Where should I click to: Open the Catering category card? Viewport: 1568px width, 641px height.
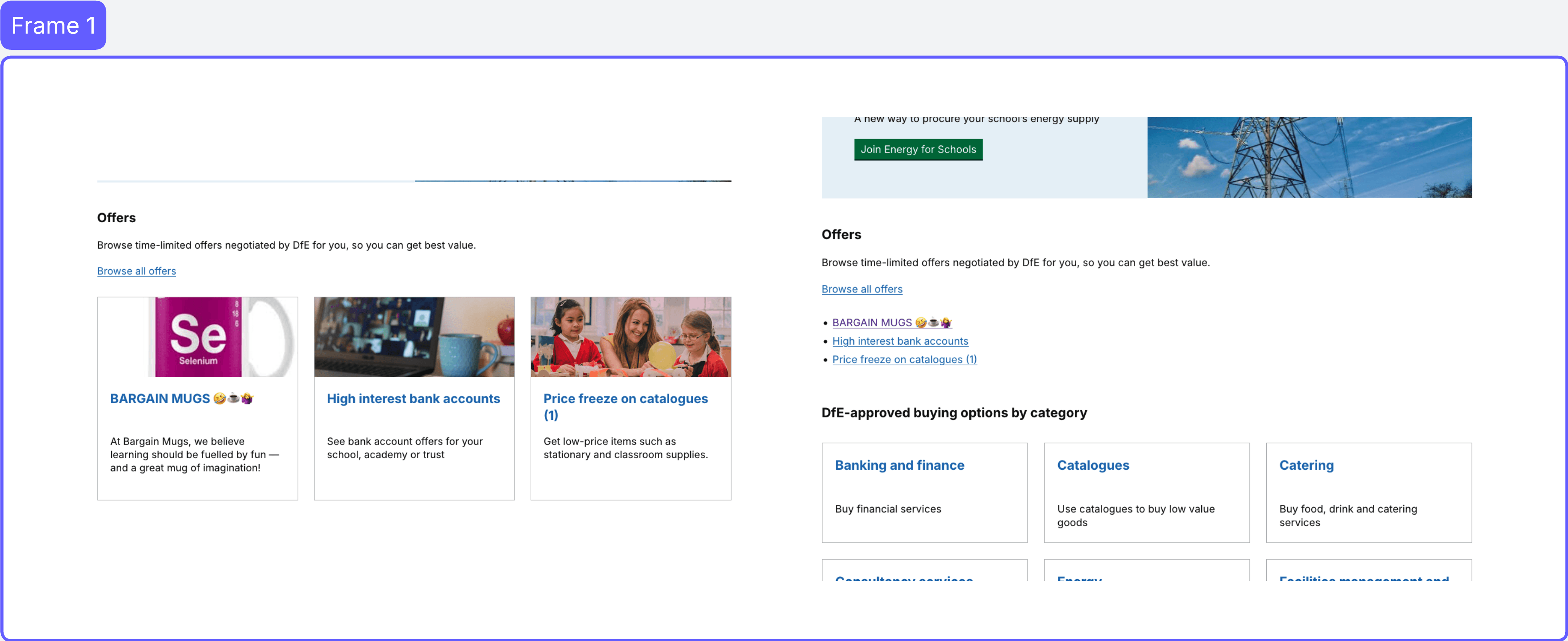click(1306, 465)
